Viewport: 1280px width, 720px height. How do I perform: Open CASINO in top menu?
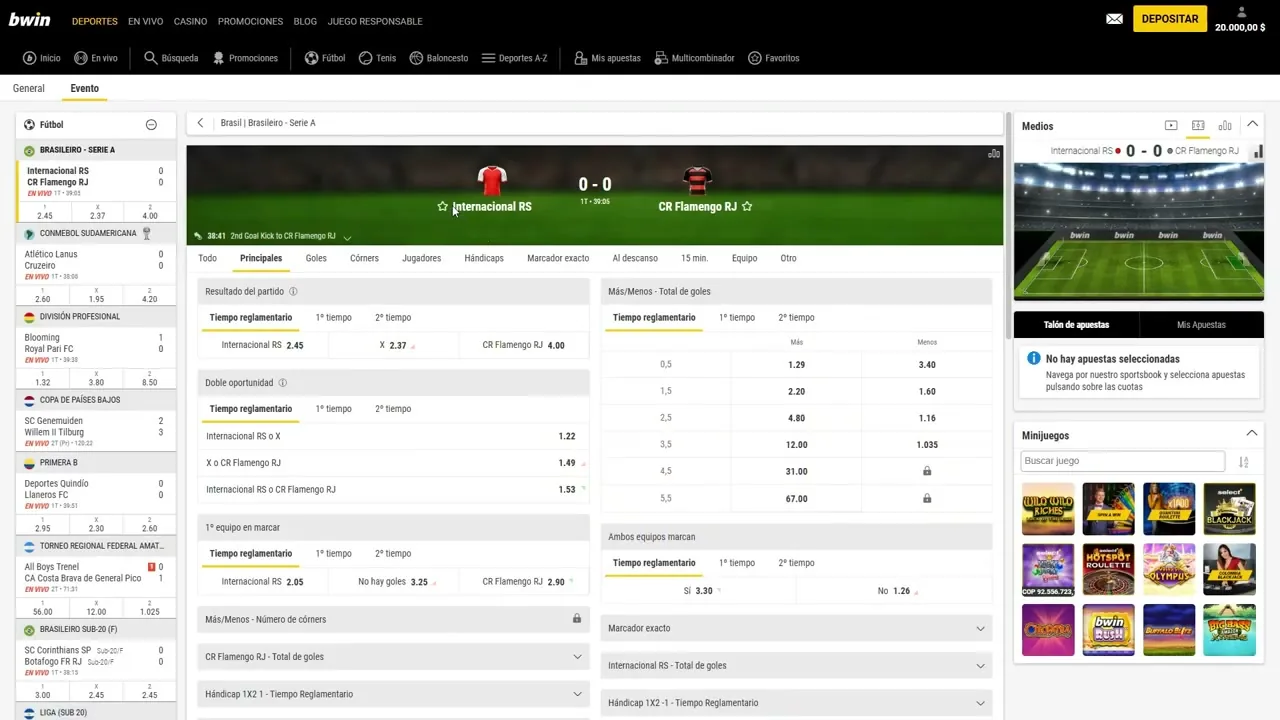[x=190, y=21]
